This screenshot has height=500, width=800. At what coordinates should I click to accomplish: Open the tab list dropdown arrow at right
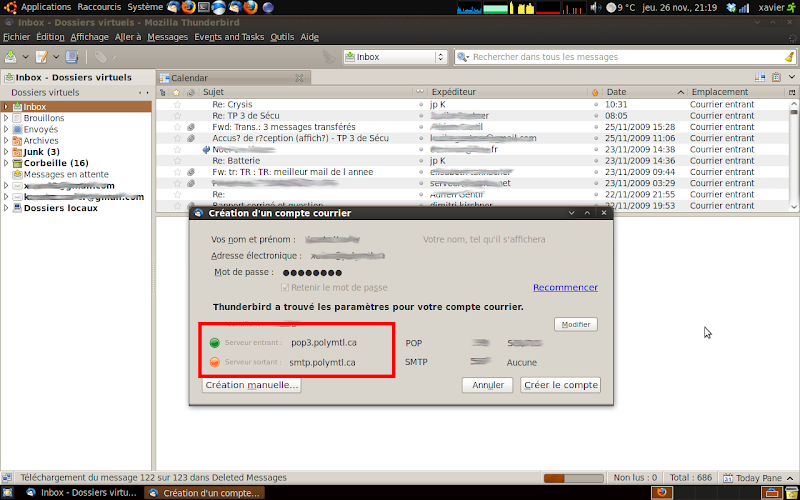[x=792, y=77]
